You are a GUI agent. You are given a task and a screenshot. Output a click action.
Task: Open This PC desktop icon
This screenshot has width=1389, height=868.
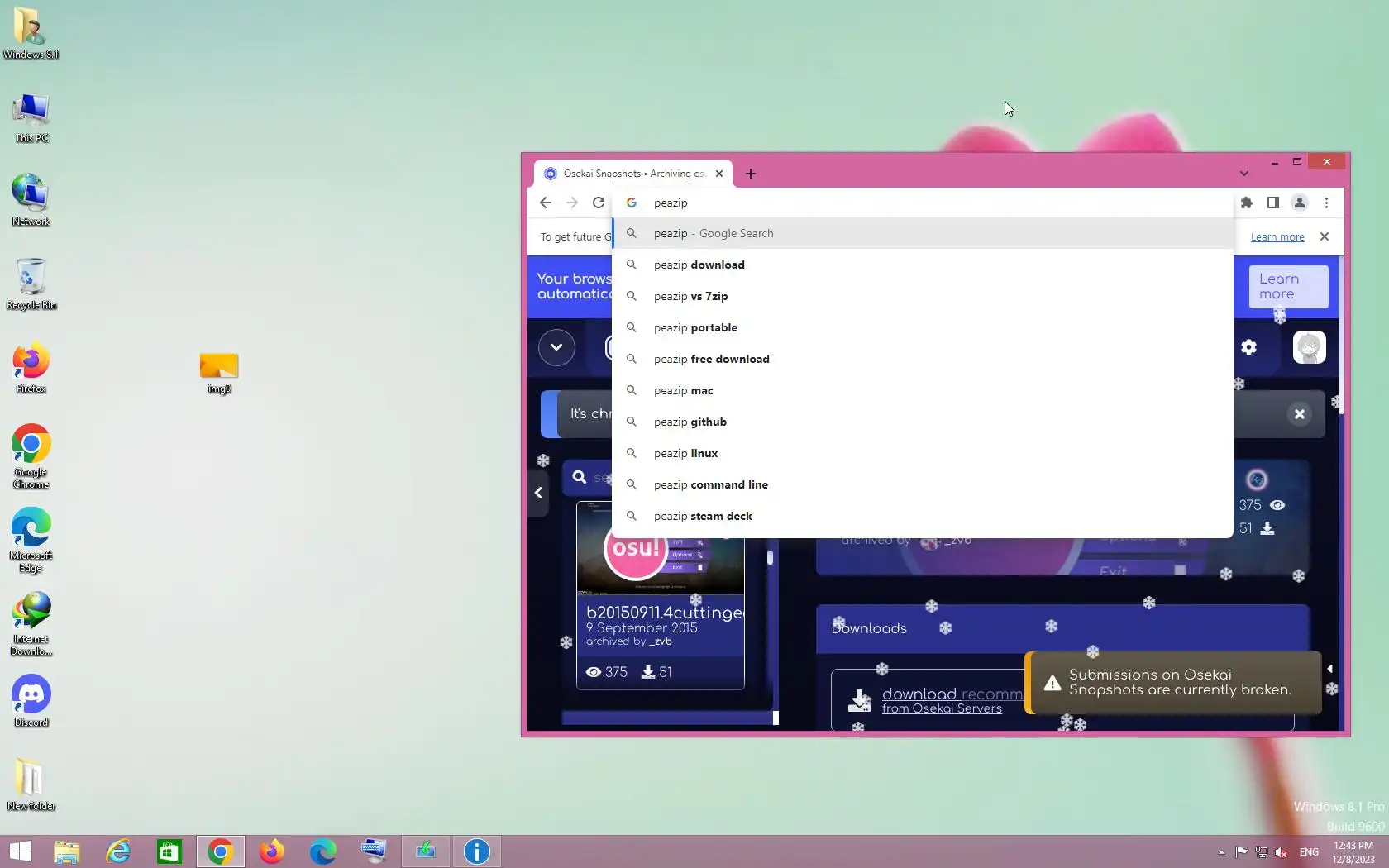pos(31,117)
